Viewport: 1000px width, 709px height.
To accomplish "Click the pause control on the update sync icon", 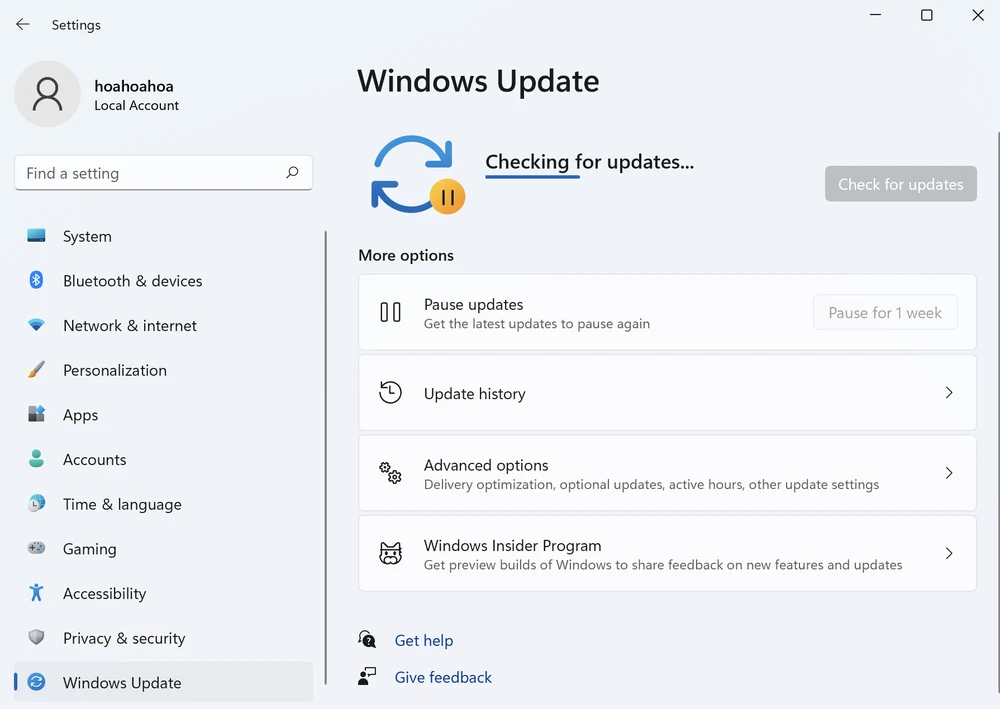I will coord(448,197).
